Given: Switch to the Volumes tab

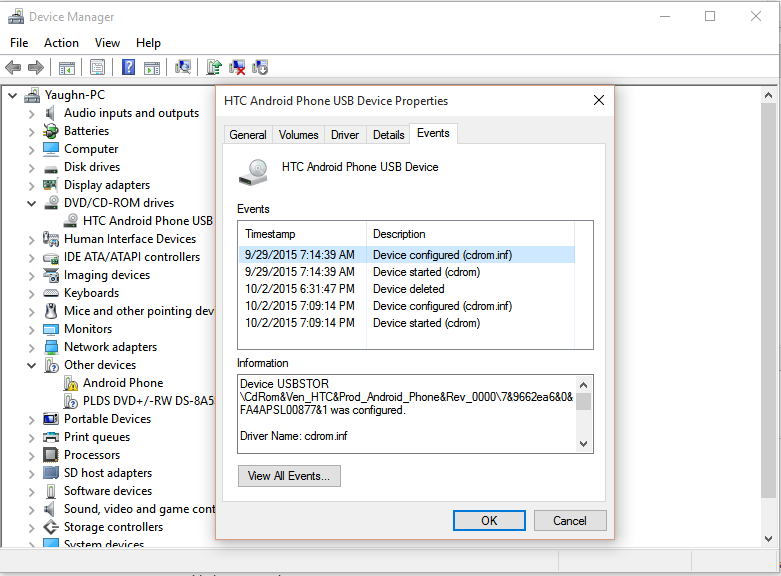Looking at the screenshot, I should point(298,135).
